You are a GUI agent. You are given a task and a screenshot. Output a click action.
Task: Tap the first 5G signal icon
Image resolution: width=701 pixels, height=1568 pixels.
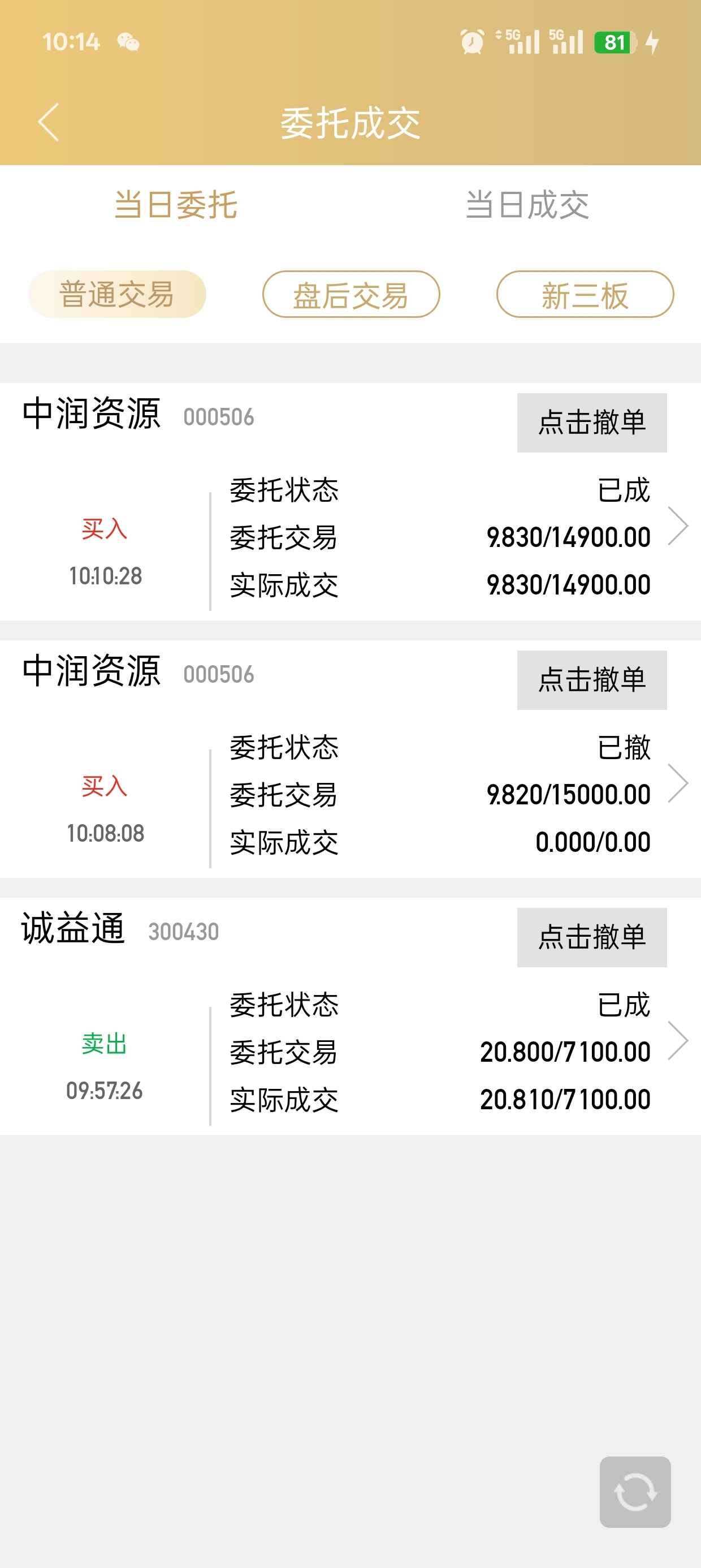point(518,41)
